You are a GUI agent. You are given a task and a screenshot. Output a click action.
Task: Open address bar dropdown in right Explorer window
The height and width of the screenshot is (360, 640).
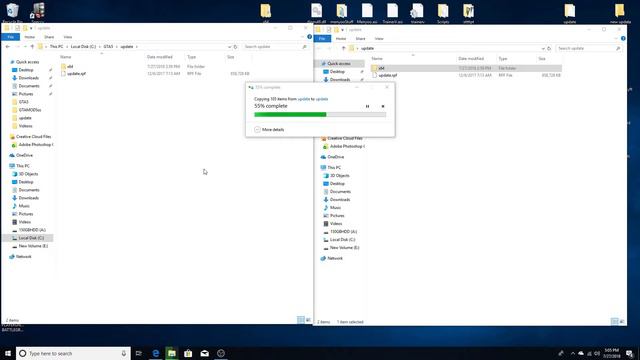point(543,49)
